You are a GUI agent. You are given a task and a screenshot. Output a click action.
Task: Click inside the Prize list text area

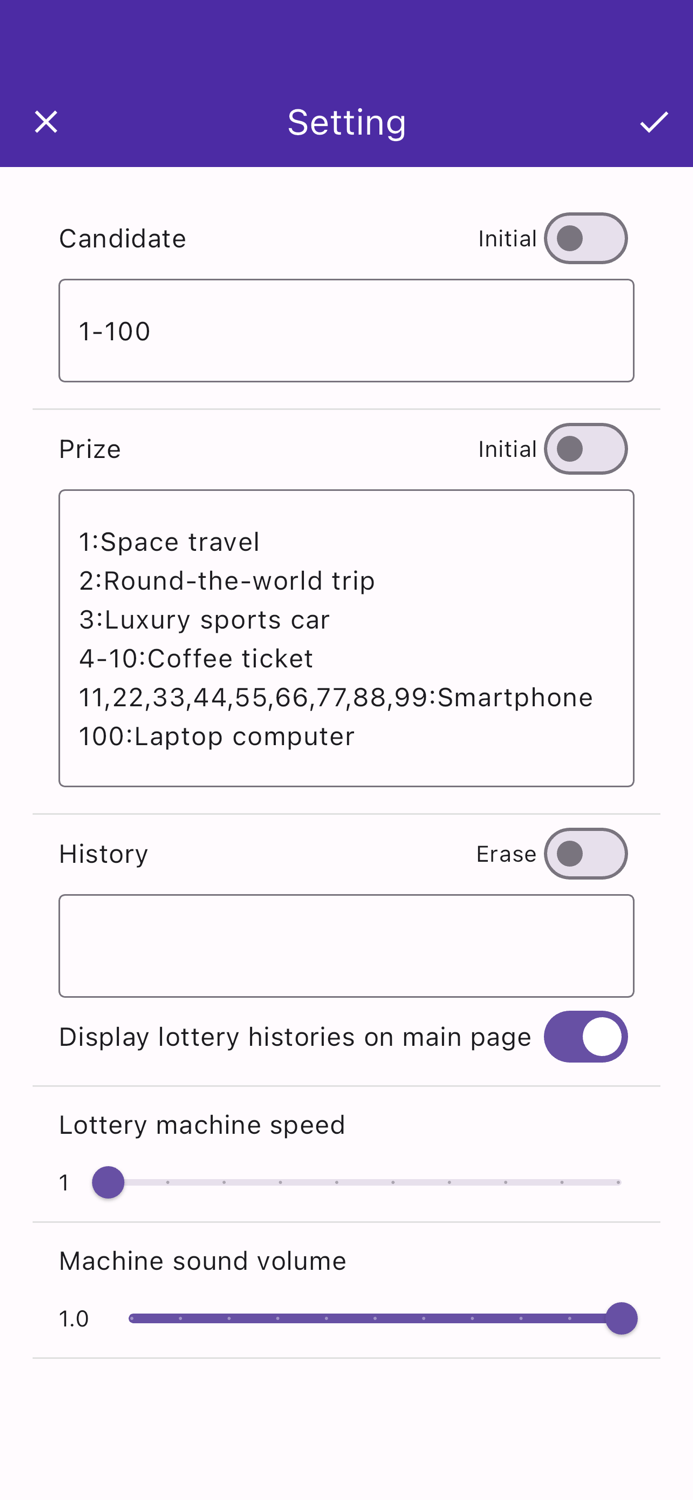pos(346,637)
